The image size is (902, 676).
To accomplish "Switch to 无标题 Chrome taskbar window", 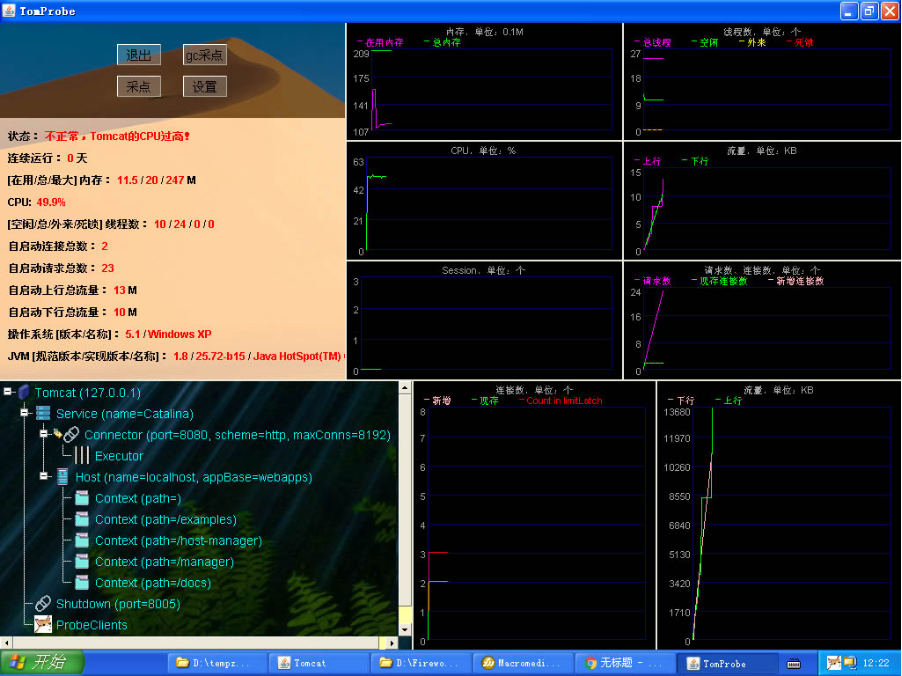I will [x=625, y=663].
